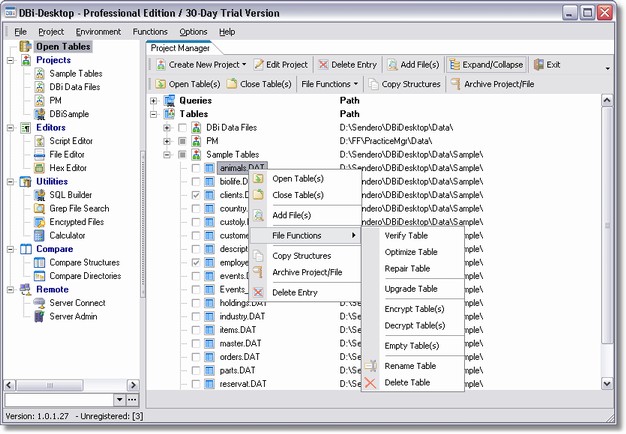Click the Calculator icon
The width and height of the screenshot is (626, 434).
pyautogui.click(x=39, y=235)
